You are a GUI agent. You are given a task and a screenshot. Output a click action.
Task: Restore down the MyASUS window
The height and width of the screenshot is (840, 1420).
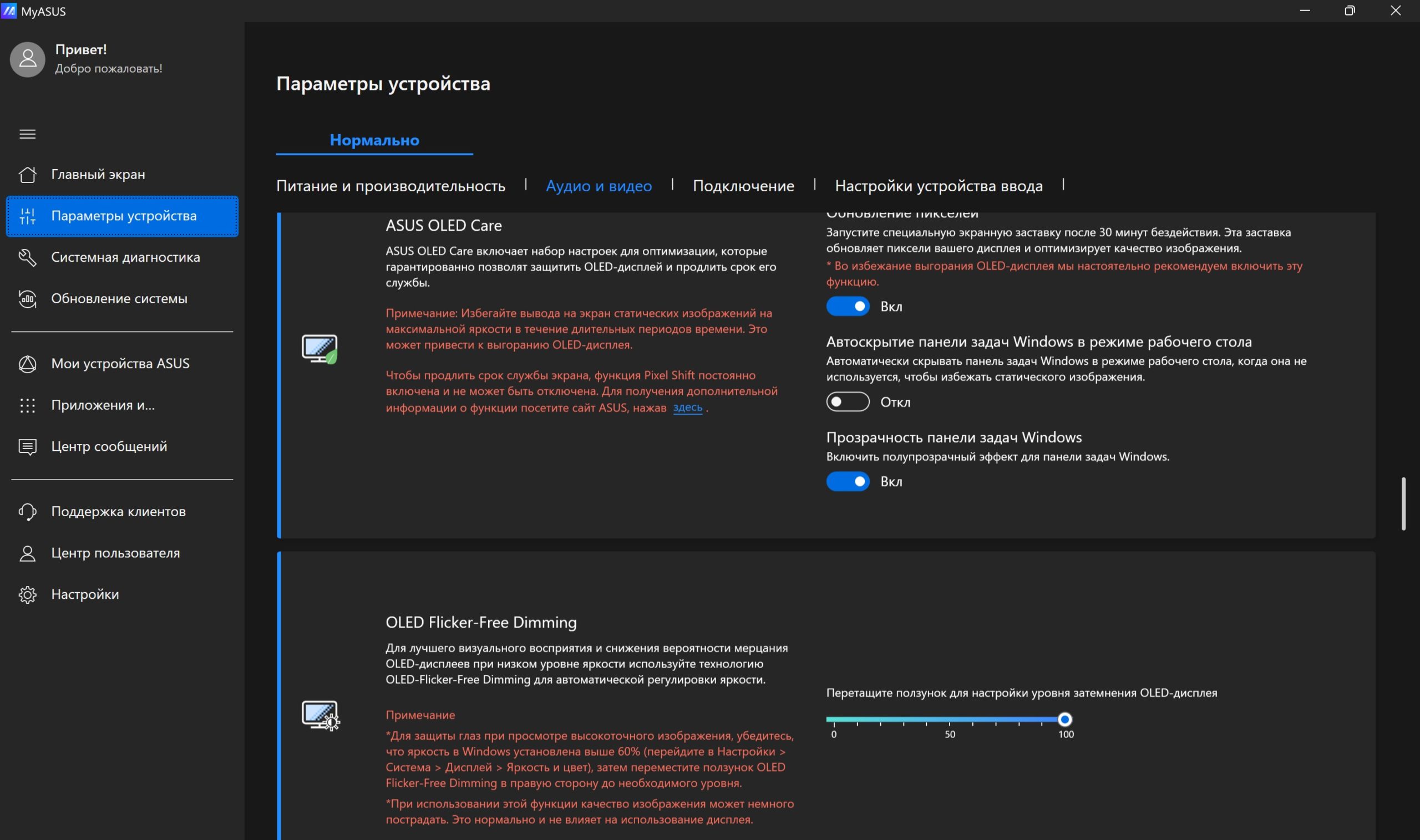[x=1350, y=11]
